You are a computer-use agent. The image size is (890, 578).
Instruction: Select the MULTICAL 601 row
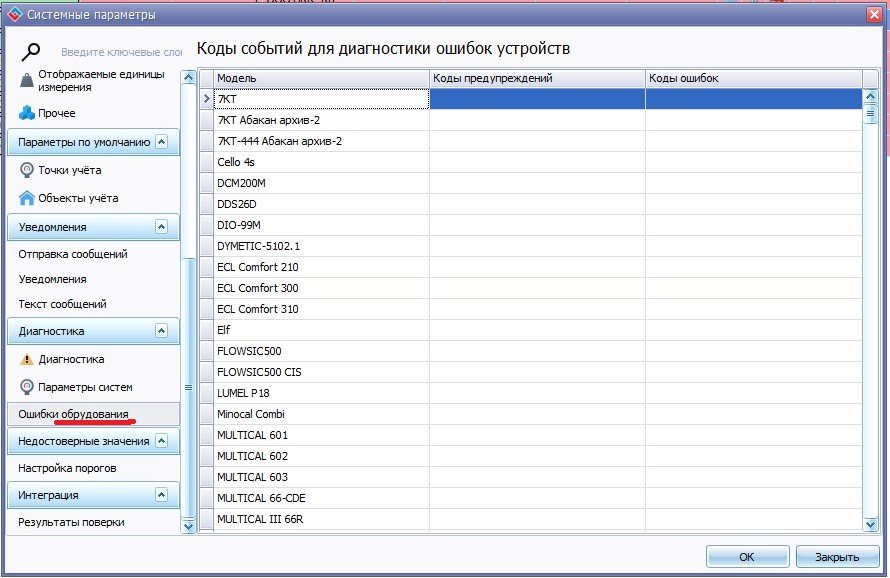(x=531, y=435)
